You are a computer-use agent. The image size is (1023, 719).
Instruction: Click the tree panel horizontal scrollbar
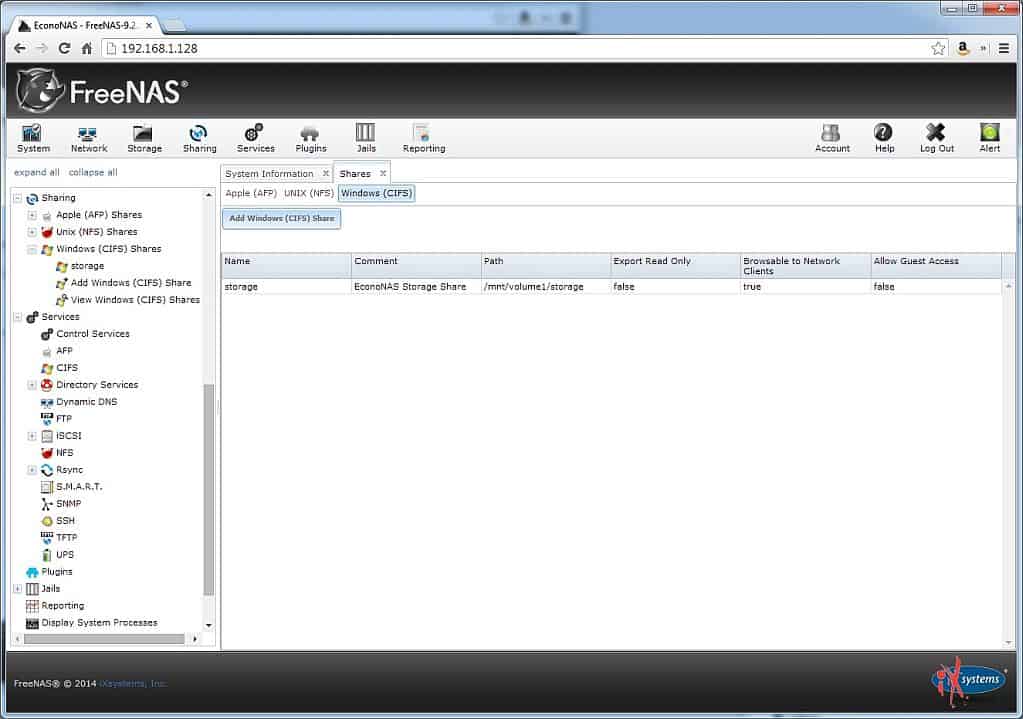pyautogui.click(x=104, y=639)
